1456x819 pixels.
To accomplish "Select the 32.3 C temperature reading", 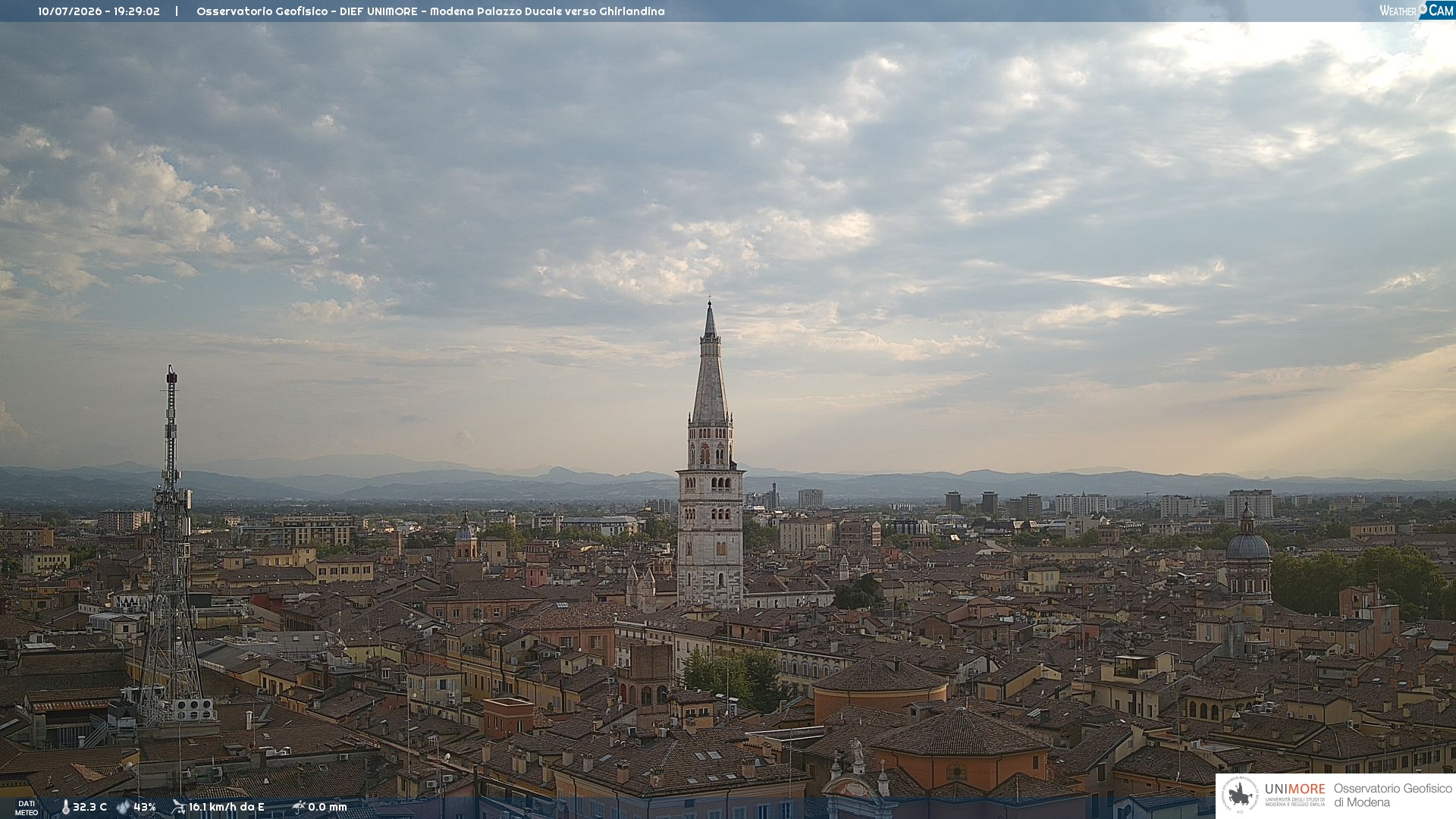I will pos(89,807).
